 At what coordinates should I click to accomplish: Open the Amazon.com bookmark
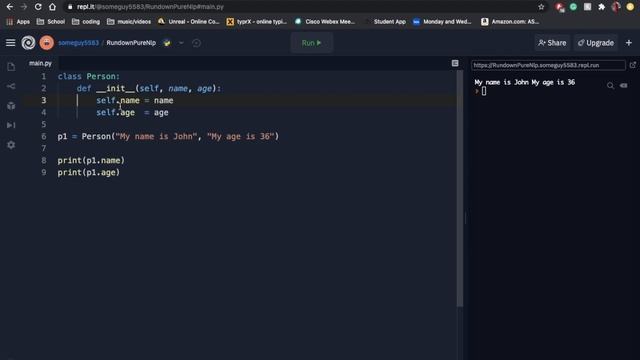tap(510, 22)
